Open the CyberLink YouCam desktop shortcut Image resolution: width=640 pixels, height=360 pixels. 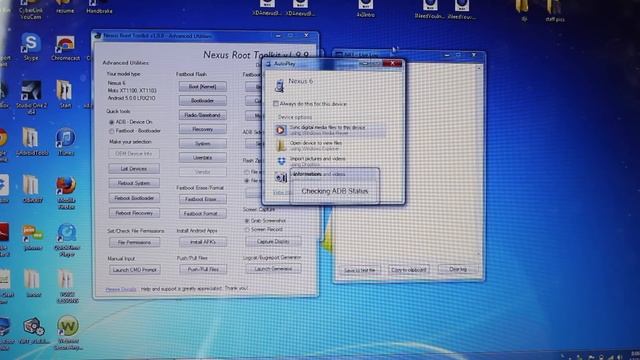point(31,9)
